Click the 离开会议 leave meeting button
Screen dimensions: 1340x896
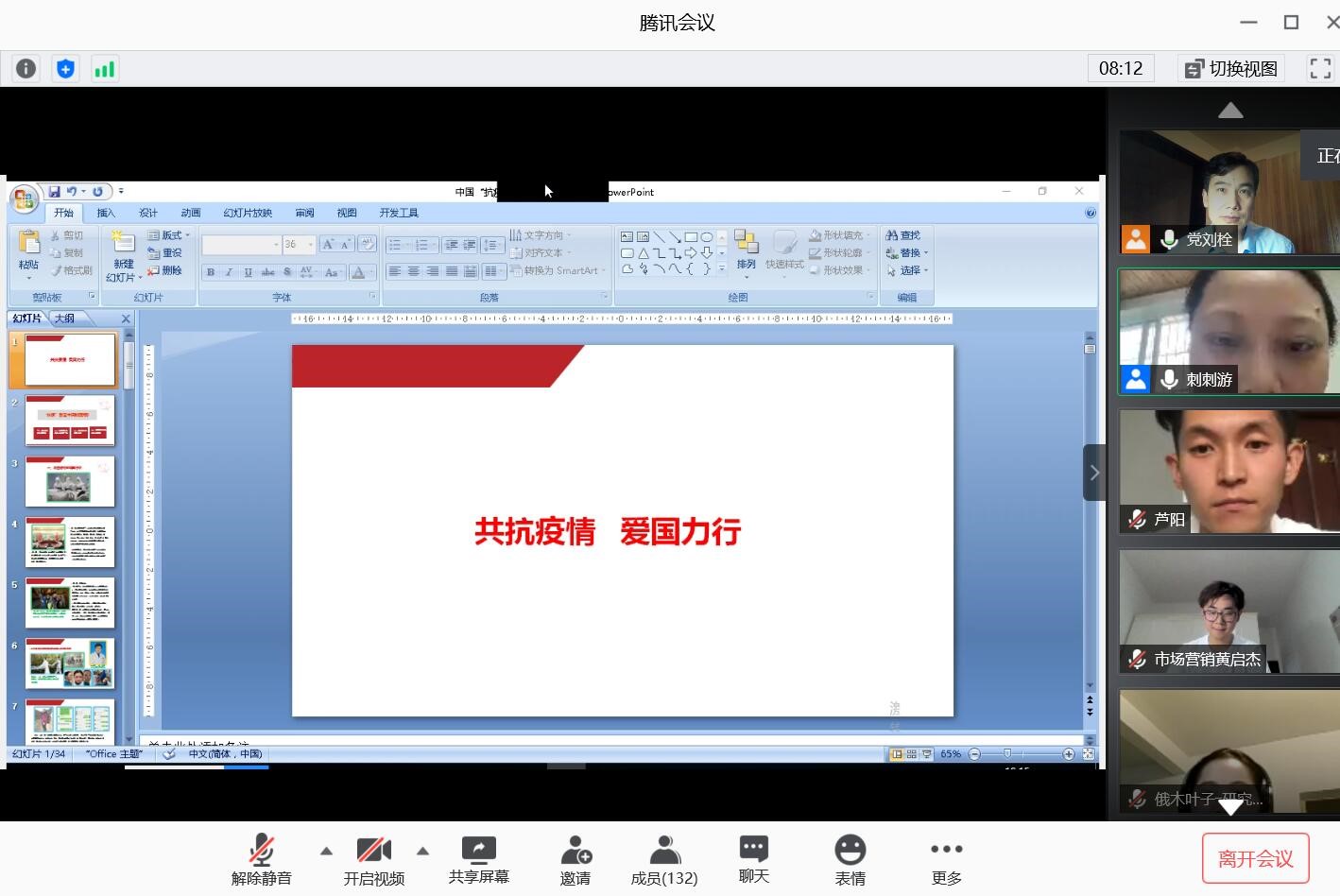click(1255, 858)
